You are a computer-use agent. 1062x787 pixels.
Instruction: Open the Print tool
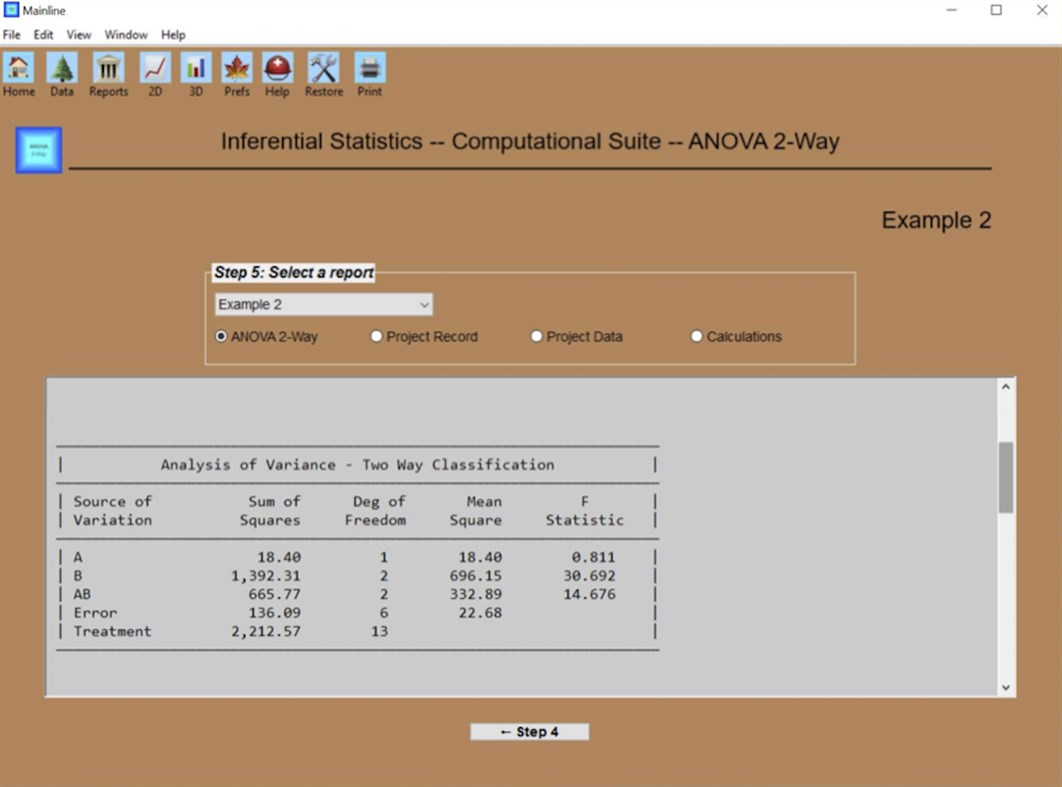coord(369,70)
